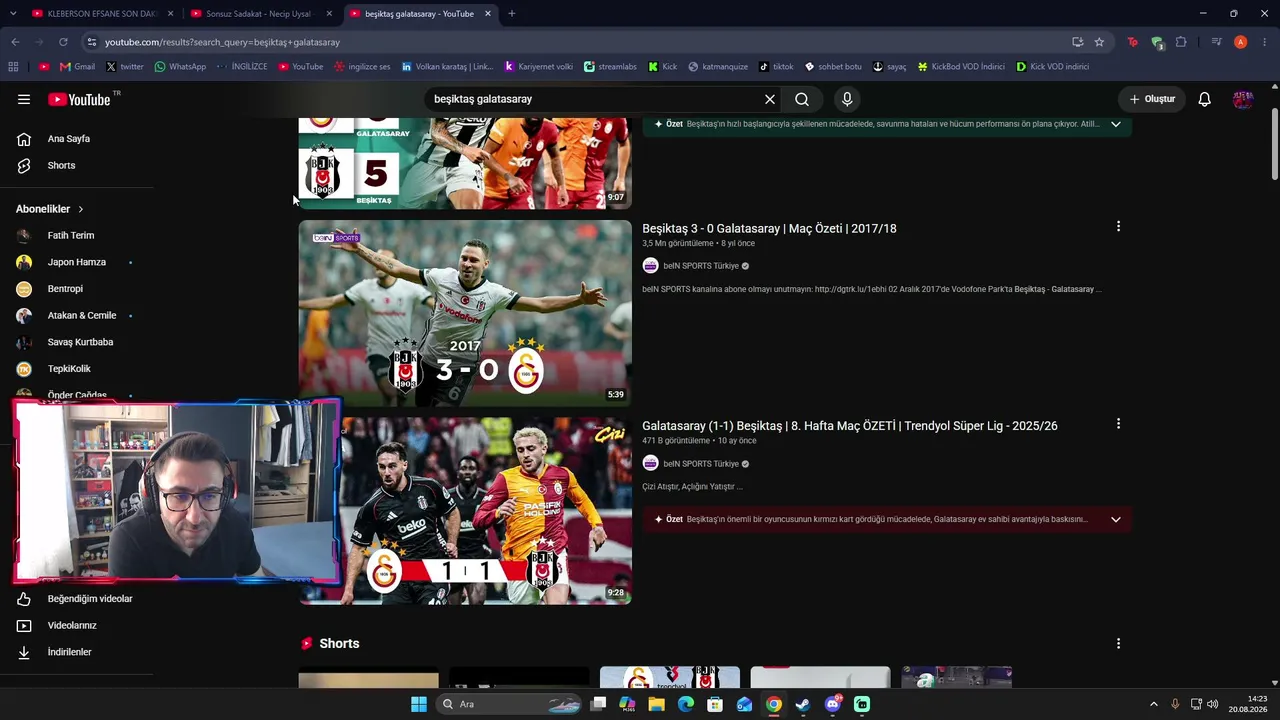1280x720 pixels.
Task: Open the account avatar menu
Action: (1243, 99)
